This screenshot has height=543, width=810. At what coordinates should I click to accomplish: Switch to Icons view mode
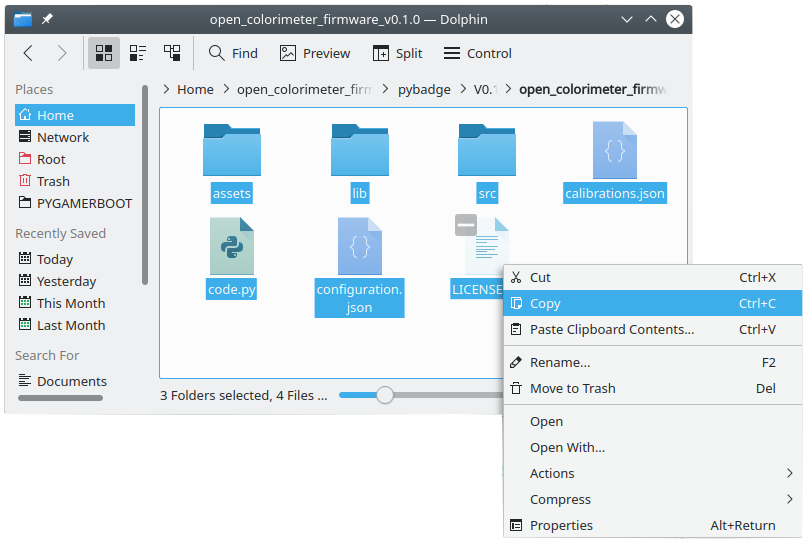pos(104,53)
